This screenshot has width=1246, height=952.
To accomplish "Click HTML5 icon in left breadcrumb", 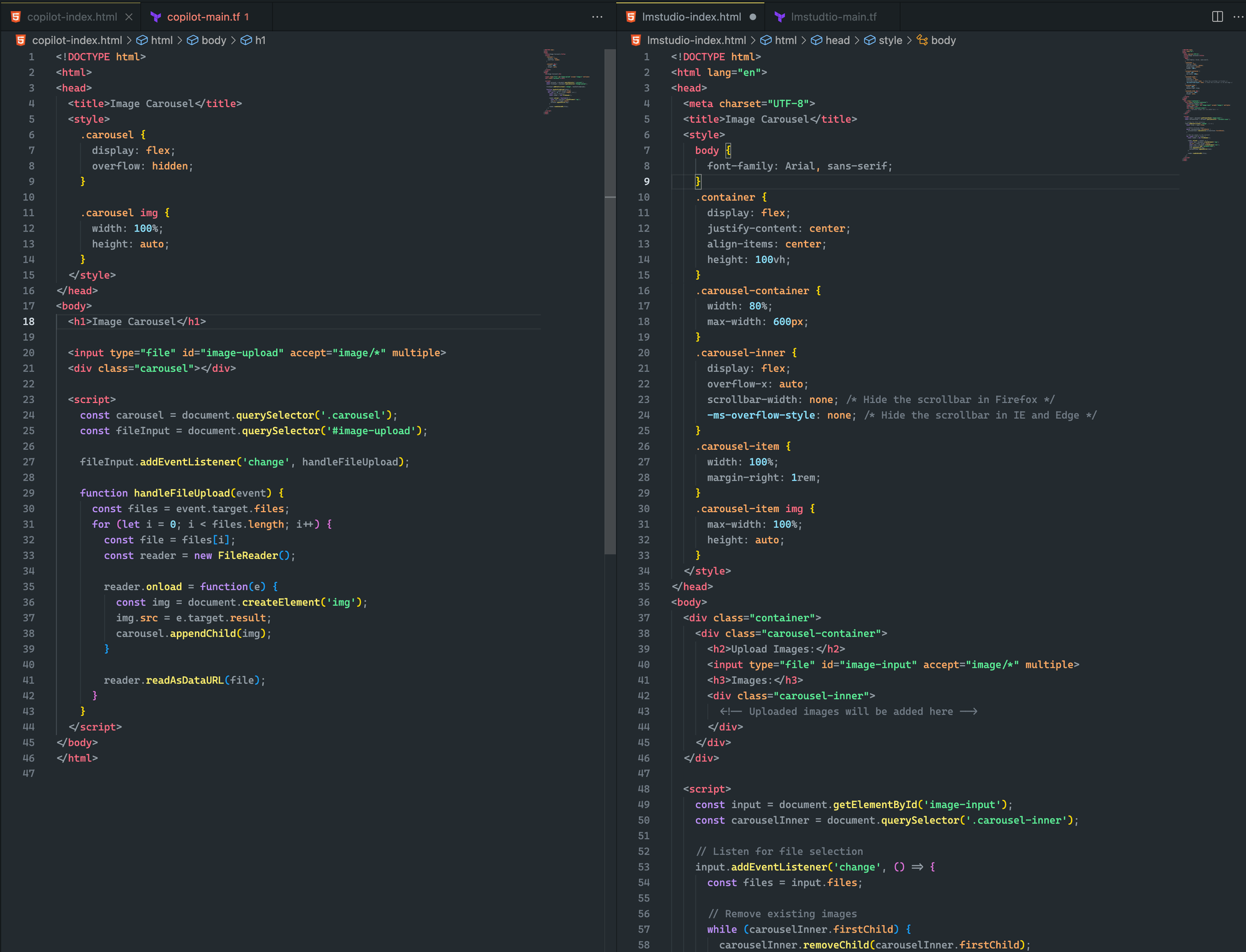I will (21, 40).
